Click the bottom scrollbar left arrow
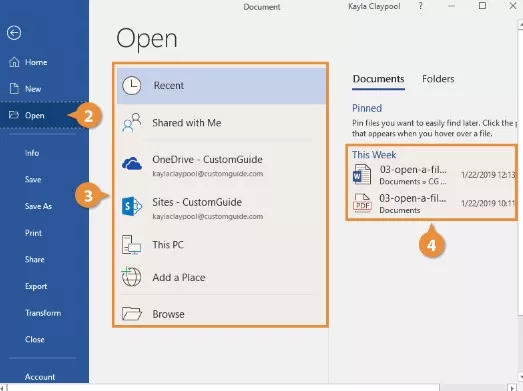Viewport: 523px width, 391px height. (x=3, y=388)
